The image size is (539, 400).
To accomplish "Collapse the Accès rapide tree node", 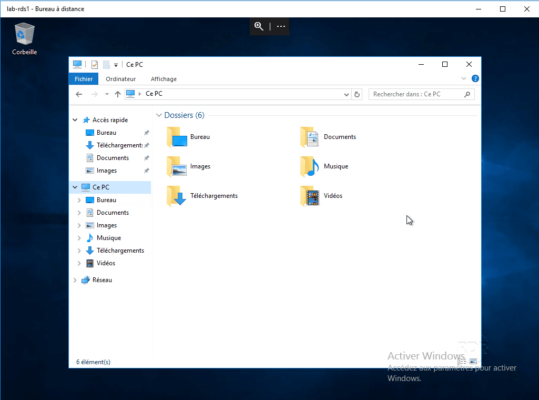I will tap(75, 120).
